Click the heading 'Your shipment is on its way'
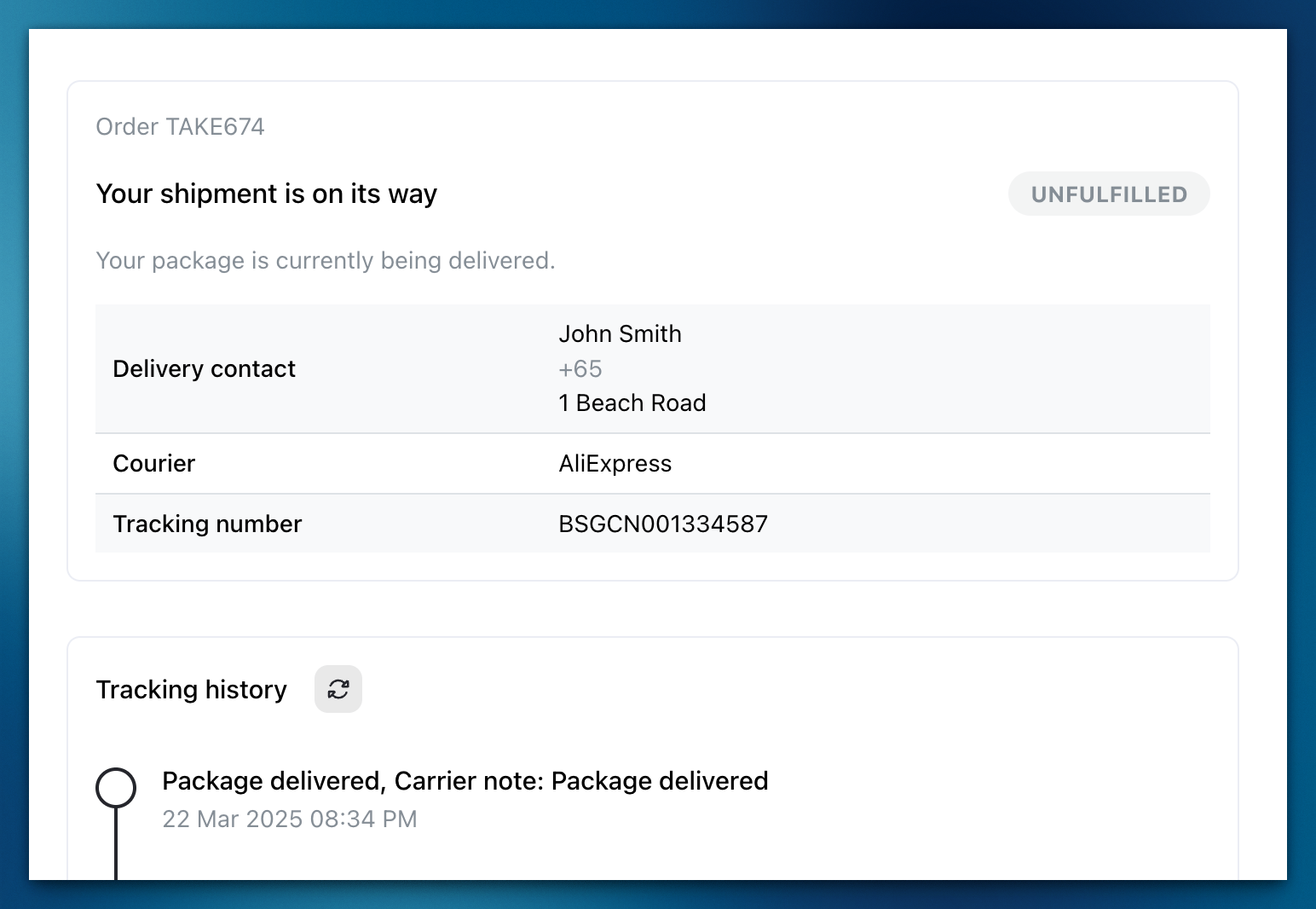 (267, 194)
